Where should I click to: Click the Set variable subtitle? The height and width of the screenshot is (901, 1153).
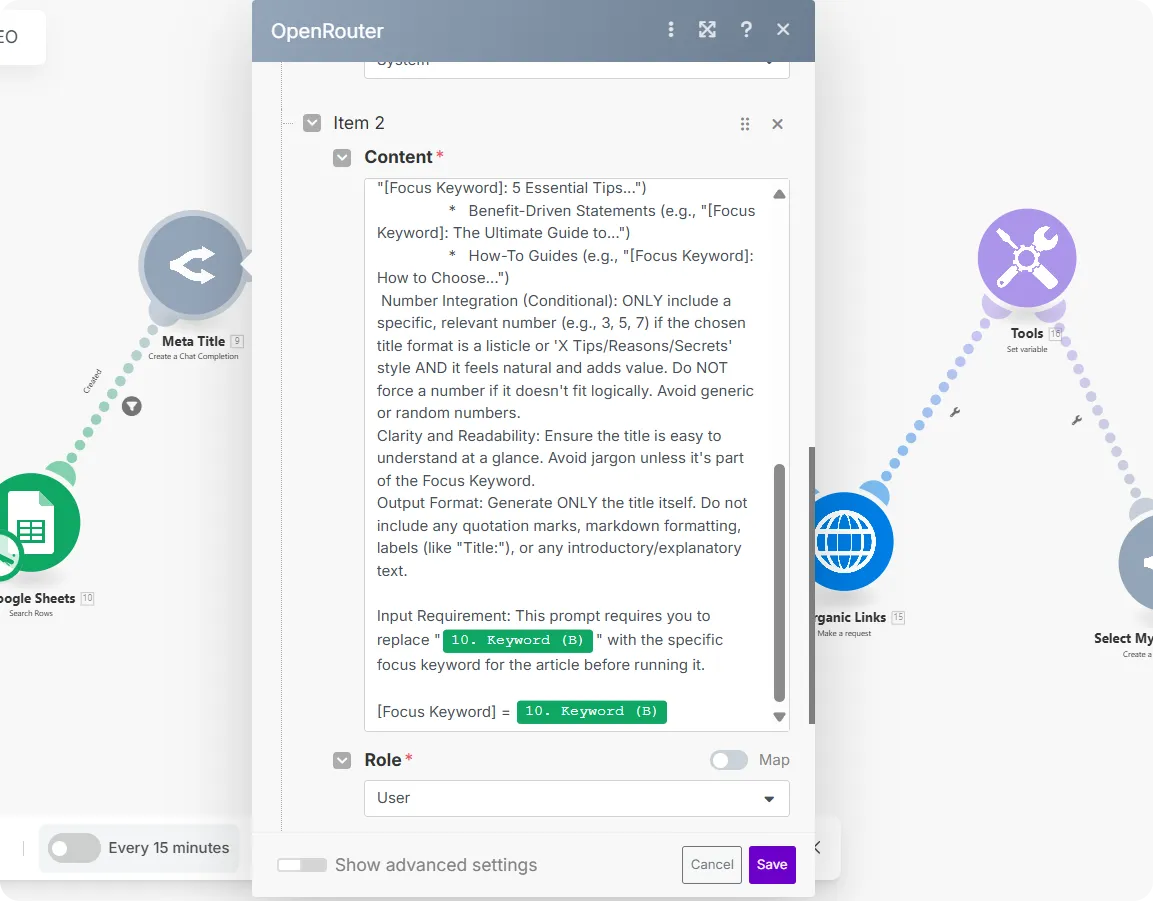(1027, 349)
